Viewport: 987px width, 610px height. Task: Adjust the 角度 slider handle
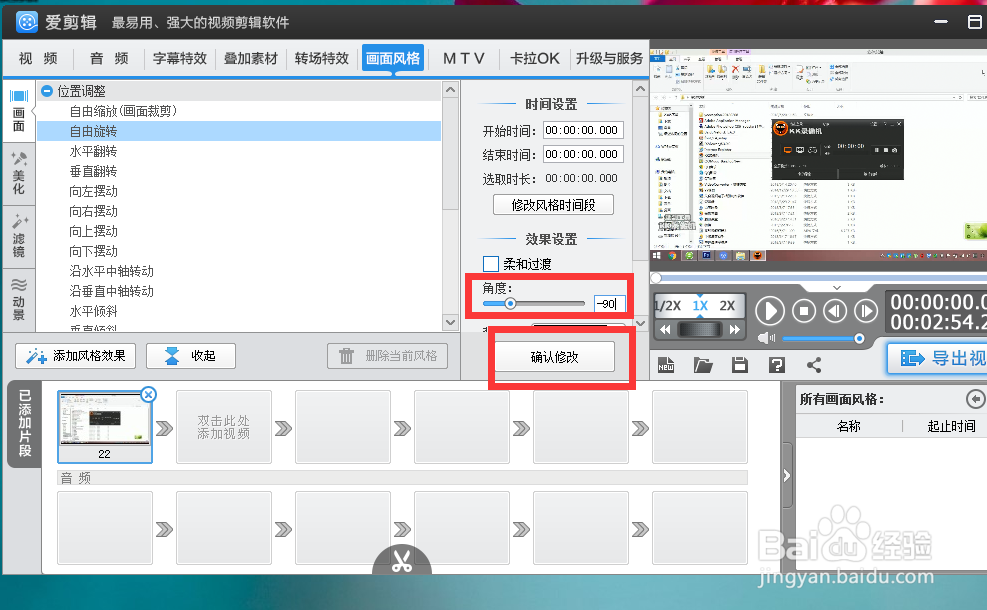click(x=510, y=303)
